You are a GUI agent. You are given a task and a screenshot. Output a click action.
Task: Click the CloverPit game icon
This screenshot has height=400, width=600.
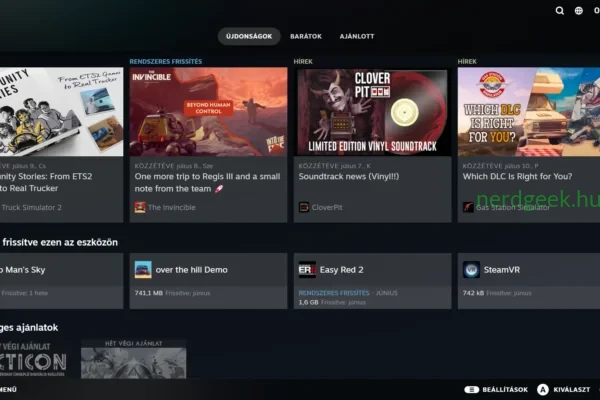[304, 207]
